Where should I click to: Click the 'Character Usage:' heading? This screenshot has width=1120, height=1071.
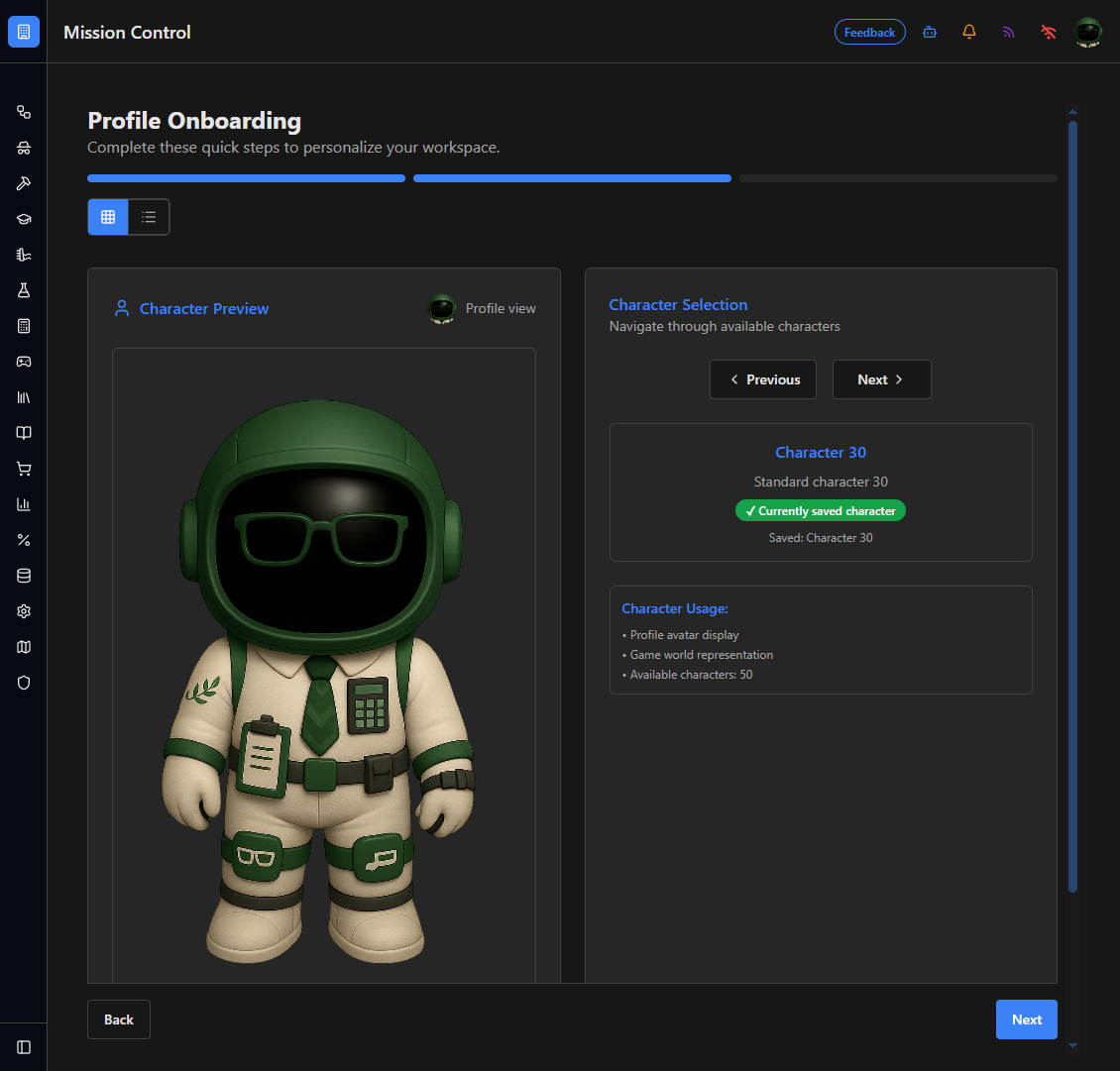(675, 609)
